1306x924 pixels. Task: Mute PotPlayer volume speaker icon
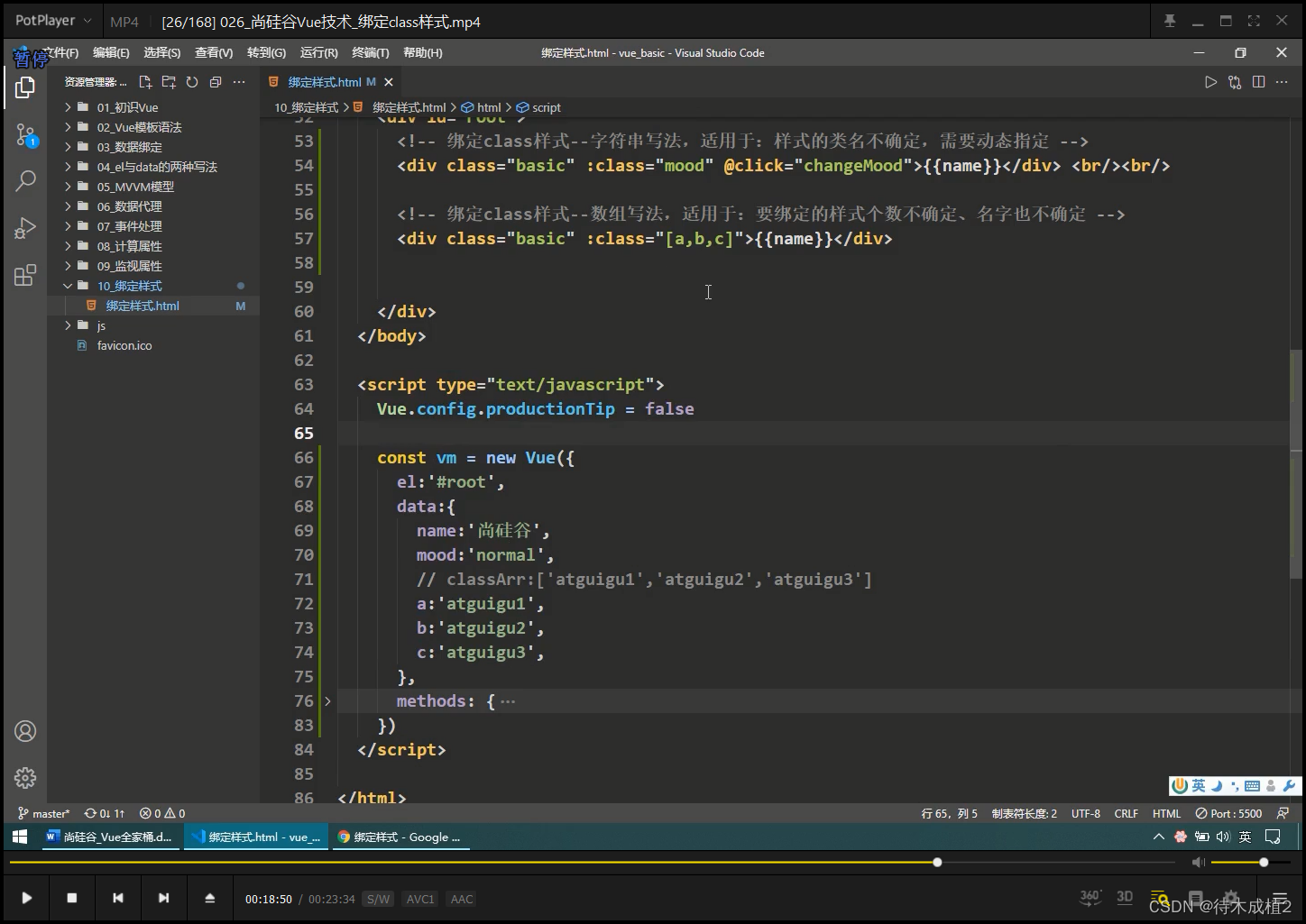tap(1199, 863)
